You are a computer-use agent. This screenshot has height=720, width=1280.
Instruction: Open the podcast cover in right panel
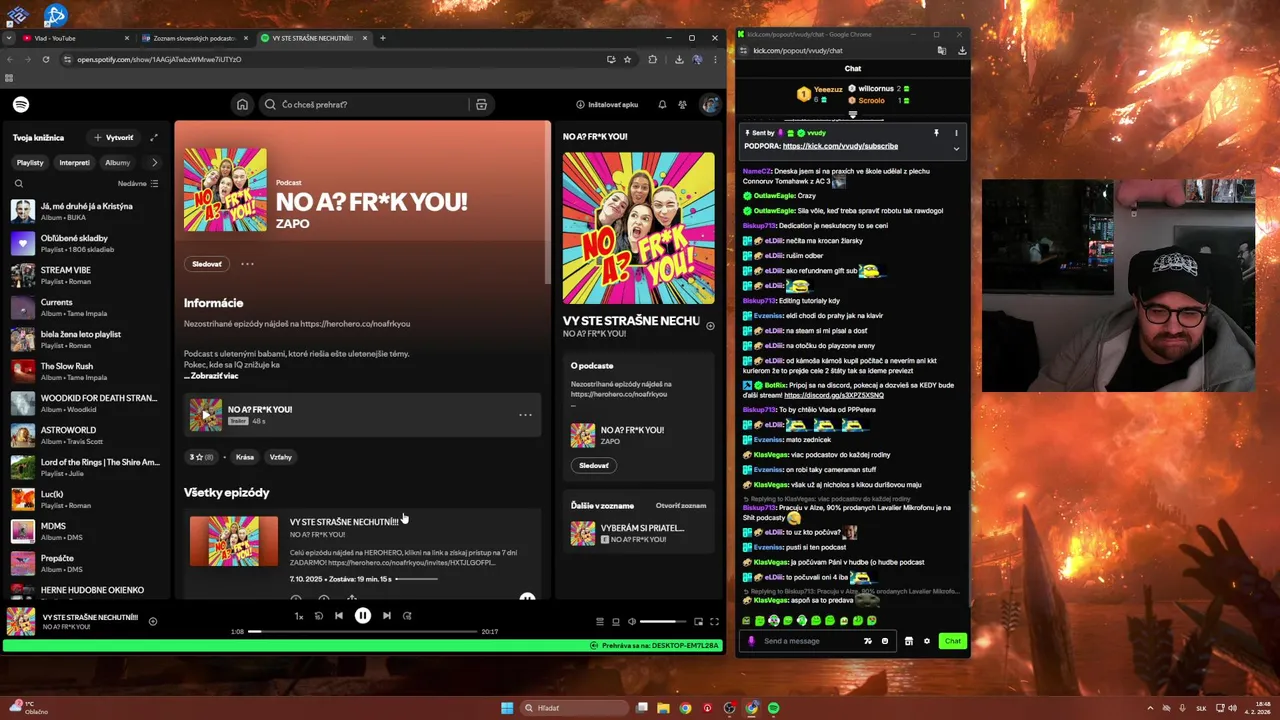point(638,228)
